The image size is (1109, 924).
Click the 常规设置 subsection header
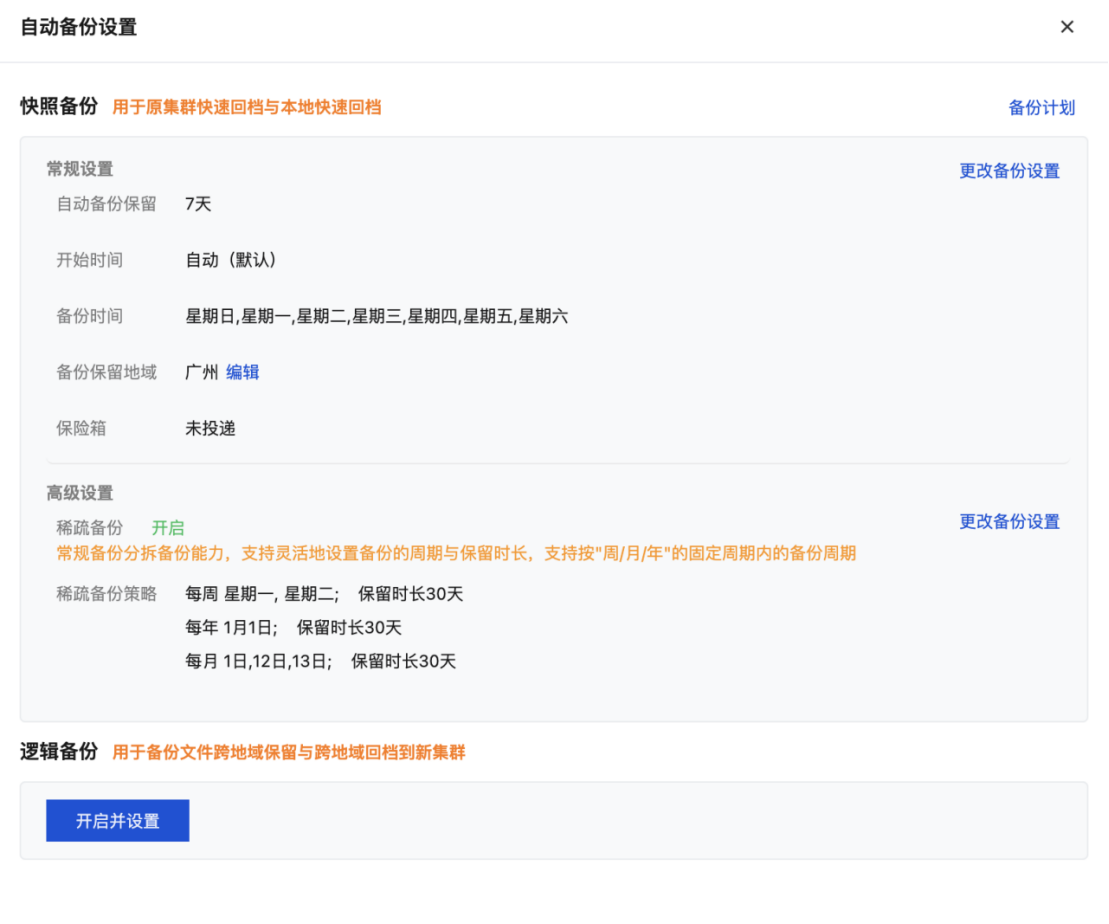pyautogui.click(x=80, y=169)
